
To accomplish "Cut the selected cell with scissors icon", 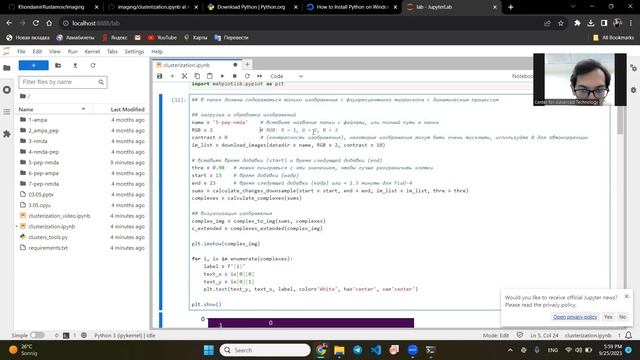I will [184, 76].
